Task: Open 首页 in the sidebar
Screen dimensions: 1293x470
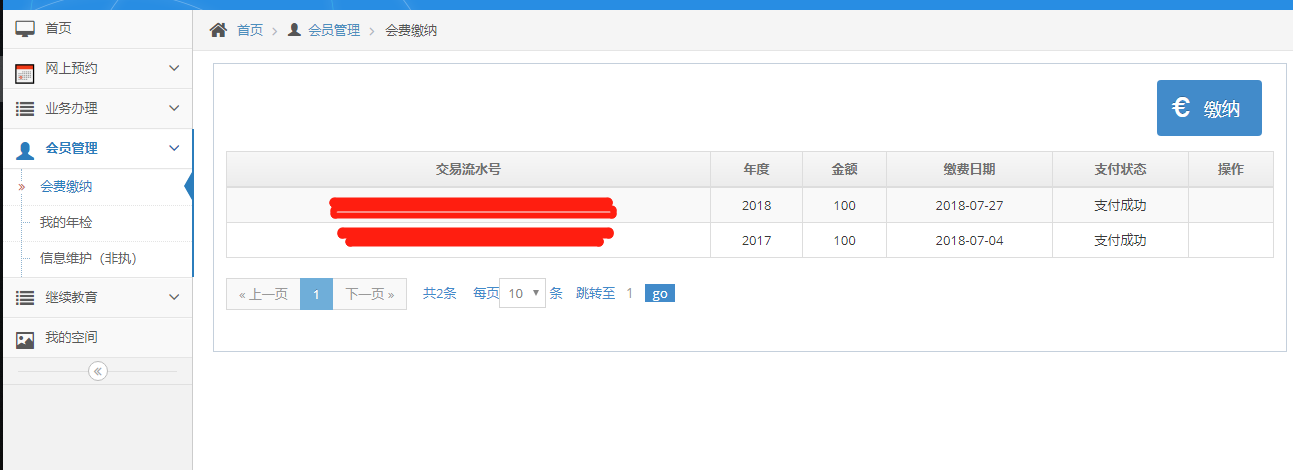Action: [96, 29]
